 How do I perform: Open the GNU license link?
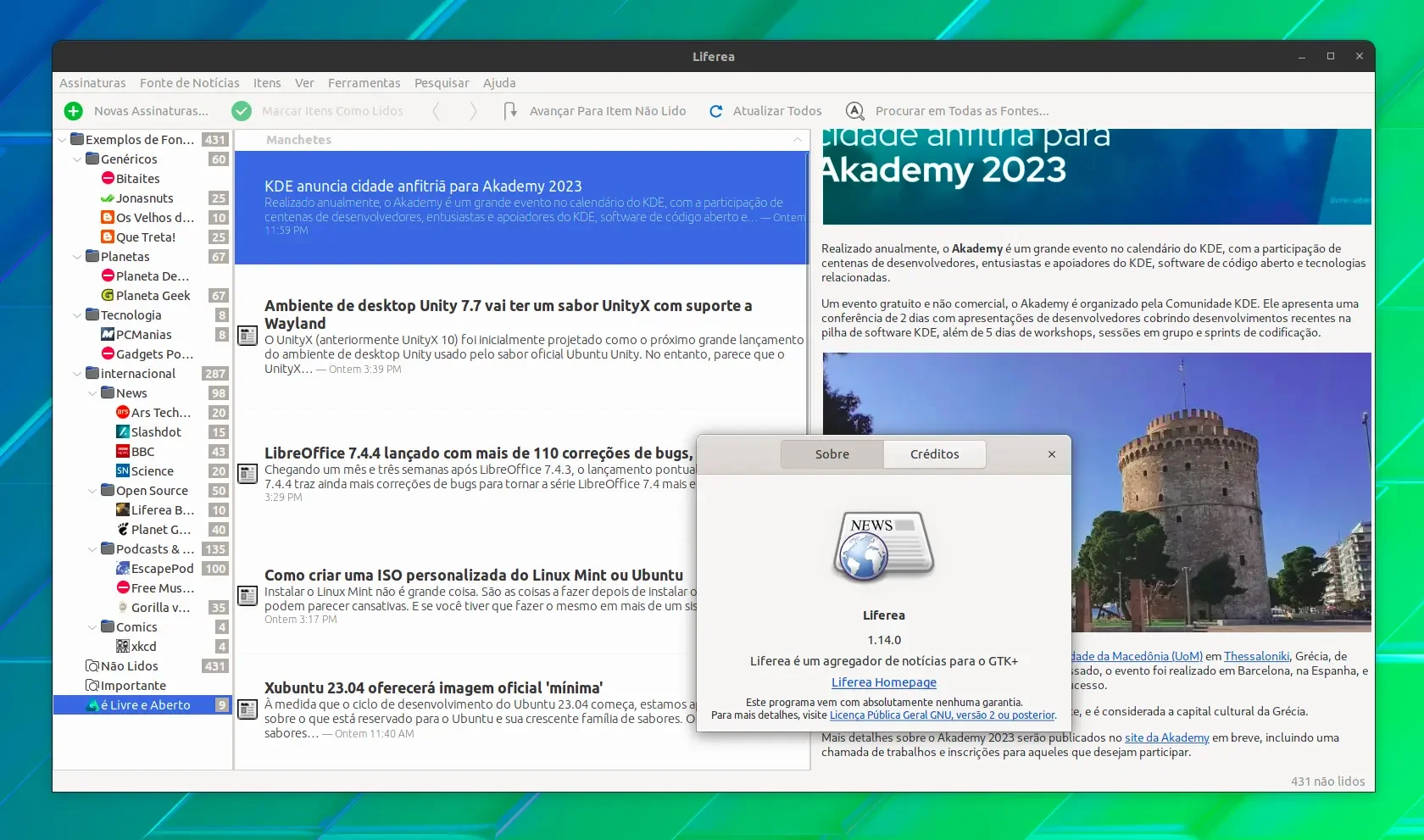point(943,715)
